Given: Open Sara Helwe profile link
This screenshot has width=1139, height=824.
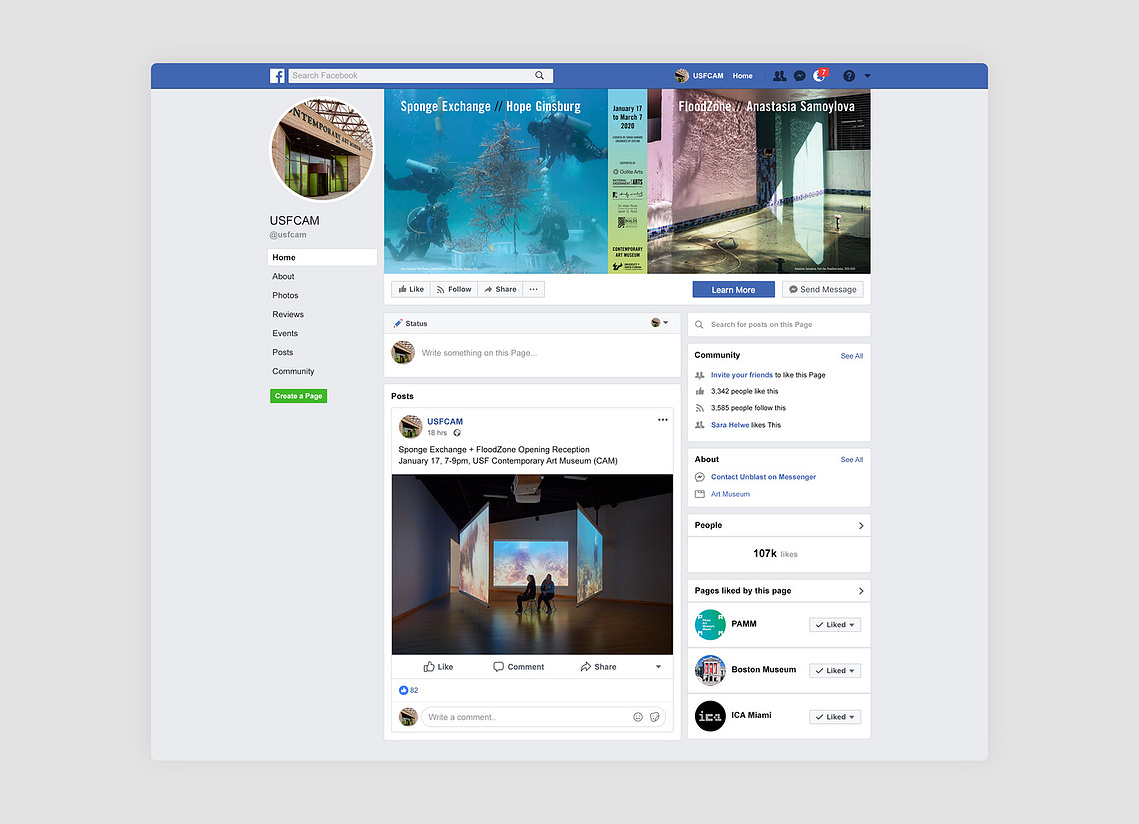Looking at the screenshot, I should [x=729, y=425].
